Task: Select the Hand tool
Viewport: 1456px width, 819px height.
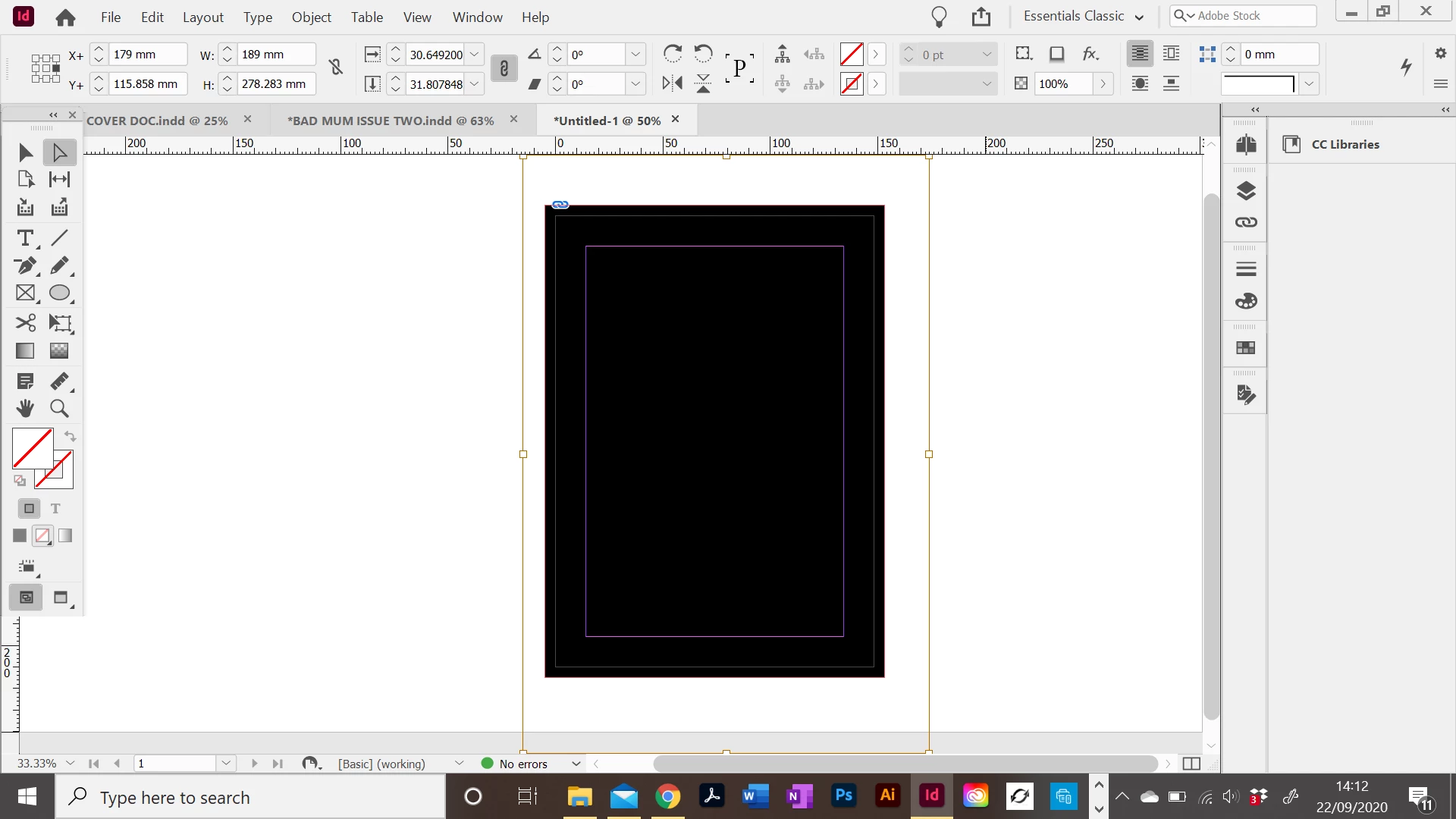Action: [25, 409]
